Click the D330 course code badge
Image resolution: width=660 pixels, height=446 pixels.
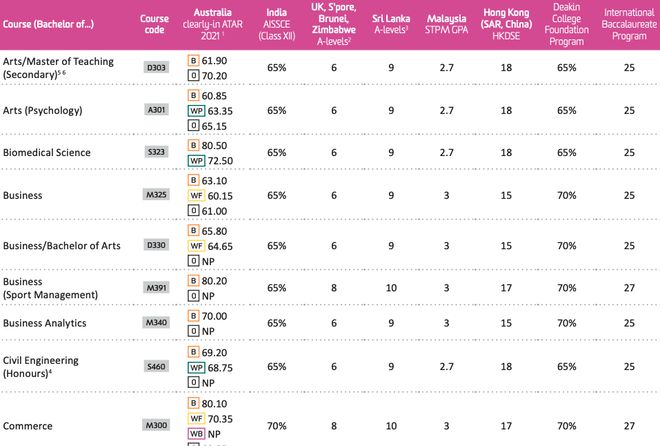pyautogui.click(x=156, y=245)
